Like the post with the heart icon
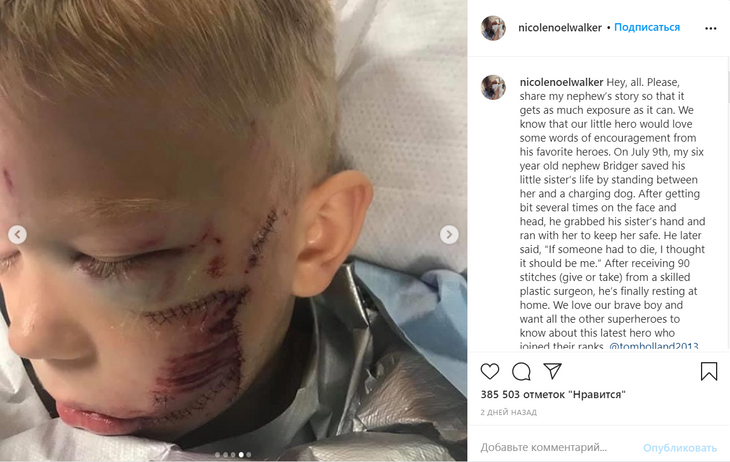The height and width of the screenshot is (462, 730). pyautogui.click(x=490, y=371)
